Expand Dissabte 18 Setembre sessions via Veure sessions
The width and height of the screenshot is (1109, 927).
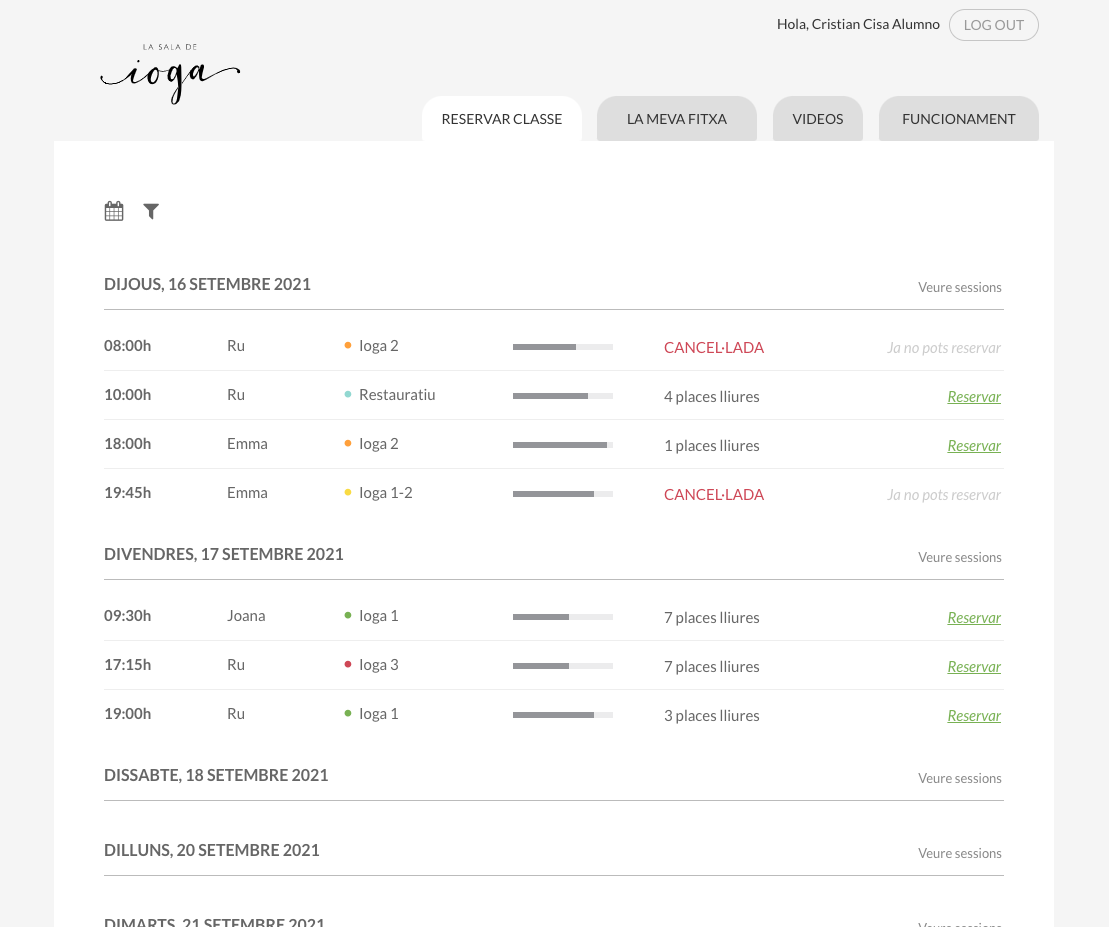[x=959, y=778]
